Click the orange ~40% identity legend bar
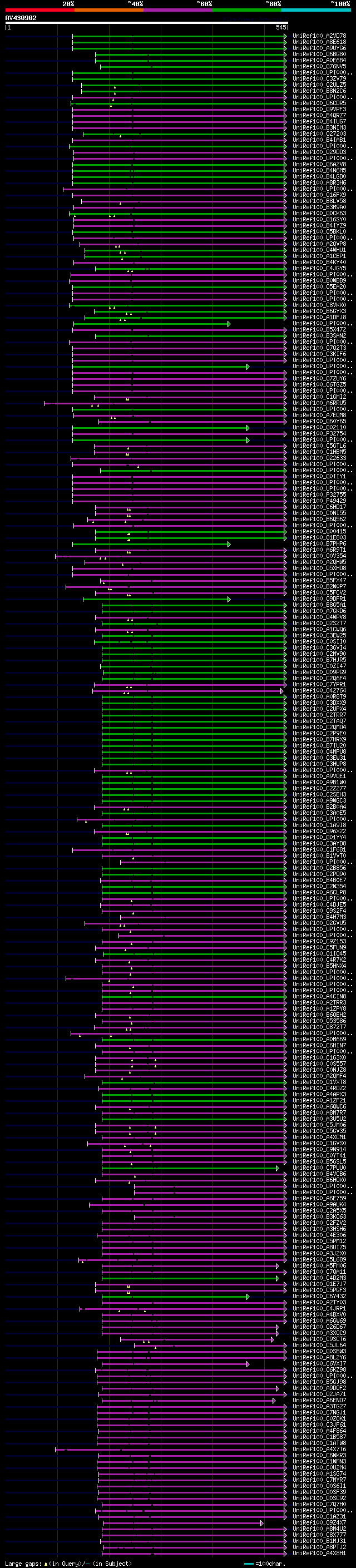356x1568 pixels. (x=109, y=10)
